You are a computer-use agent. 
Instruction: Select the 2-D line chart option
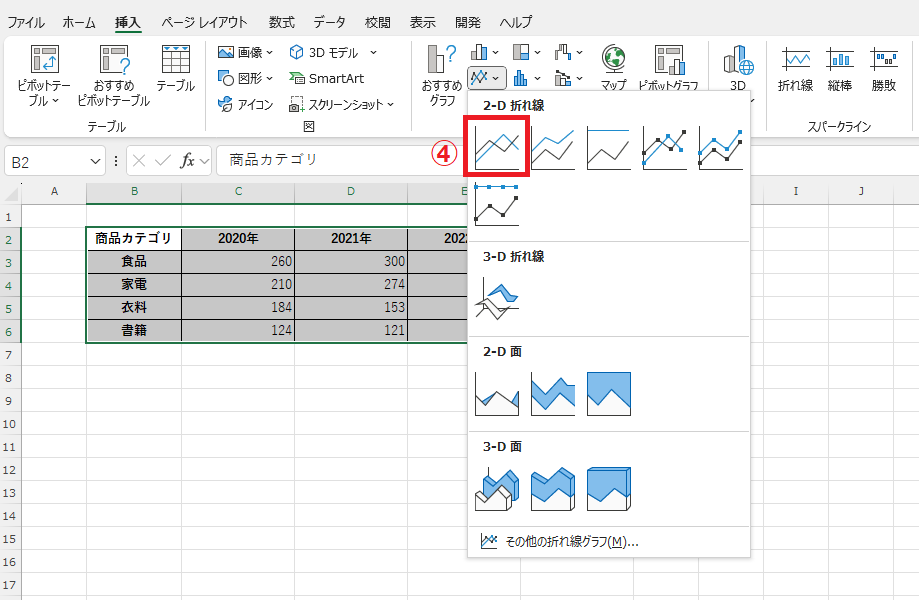click(496, 146)
